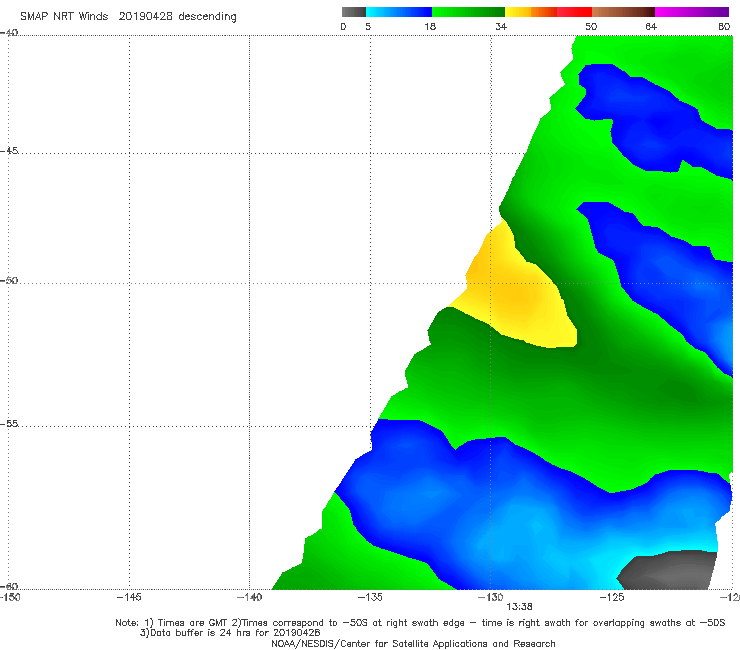Click the green segment of the color bar
740x650 pixels.
click(x=468, y=12)
